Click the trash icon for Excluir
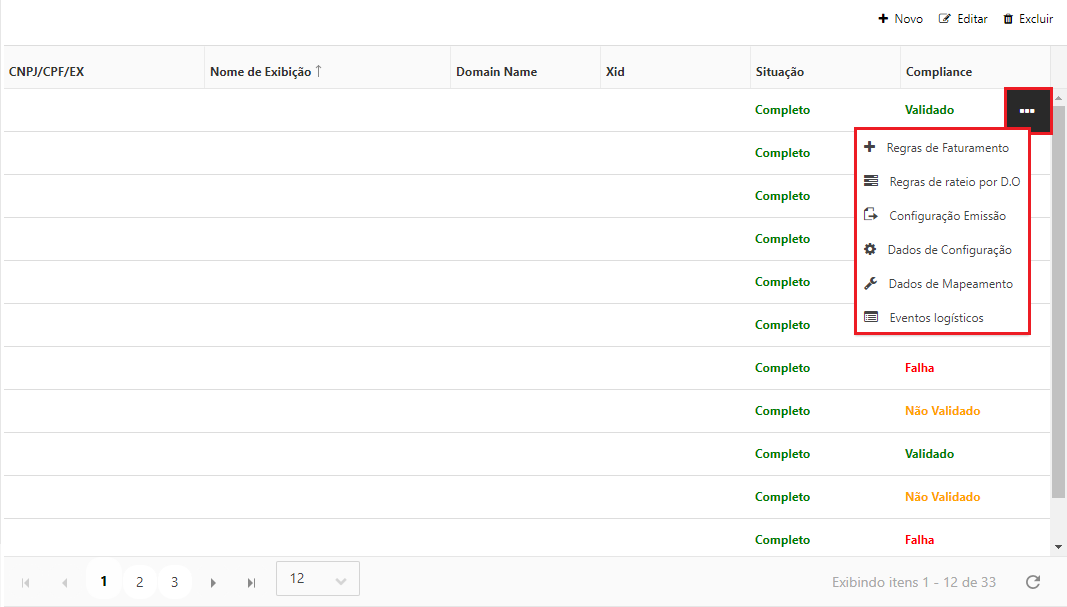Viewport: 1067px width, 607px height. tap(1008, 19)
